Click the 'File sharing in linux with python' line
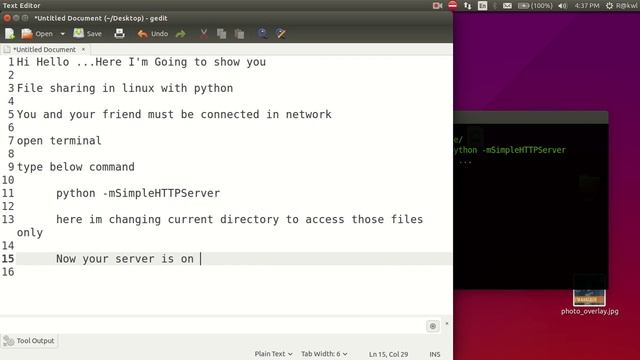 [125, 88]
